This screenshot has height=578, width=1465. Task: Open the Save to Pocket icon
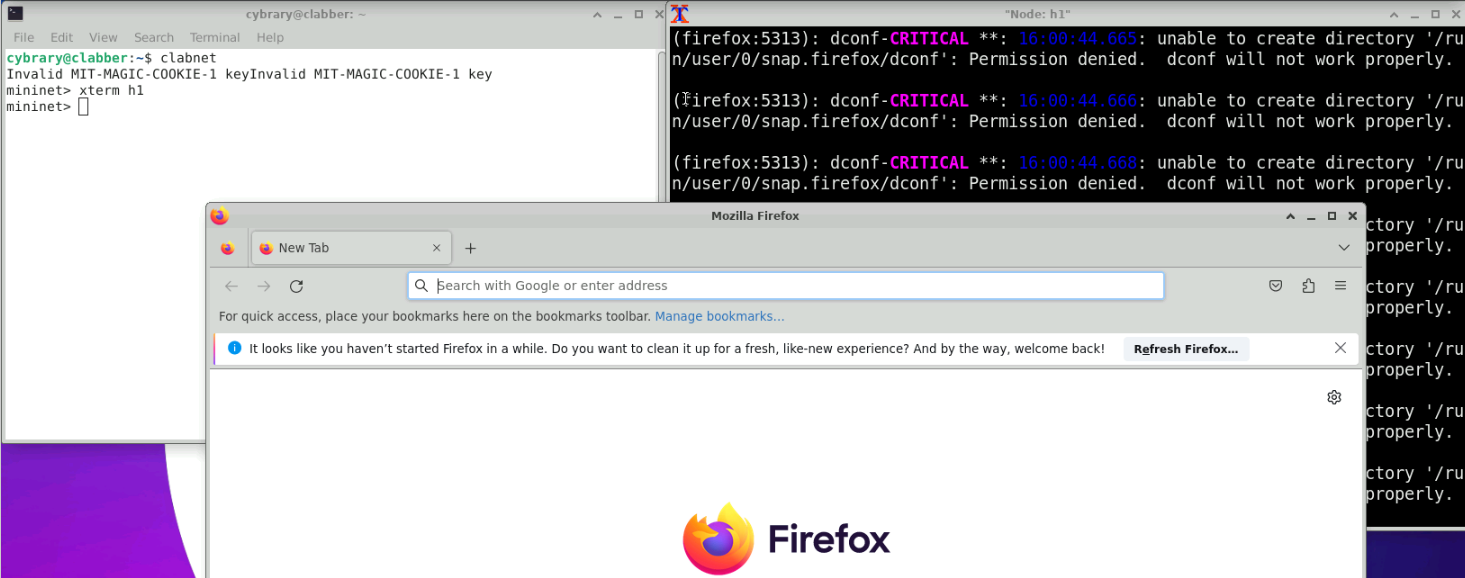pos(1276,286)
